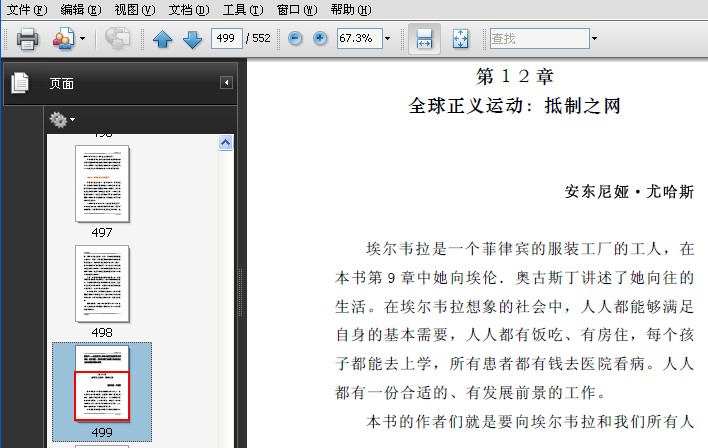This screenshot has height=448, width=708.
Task: Click the 页面 panel title label
Action: (61, 84)
